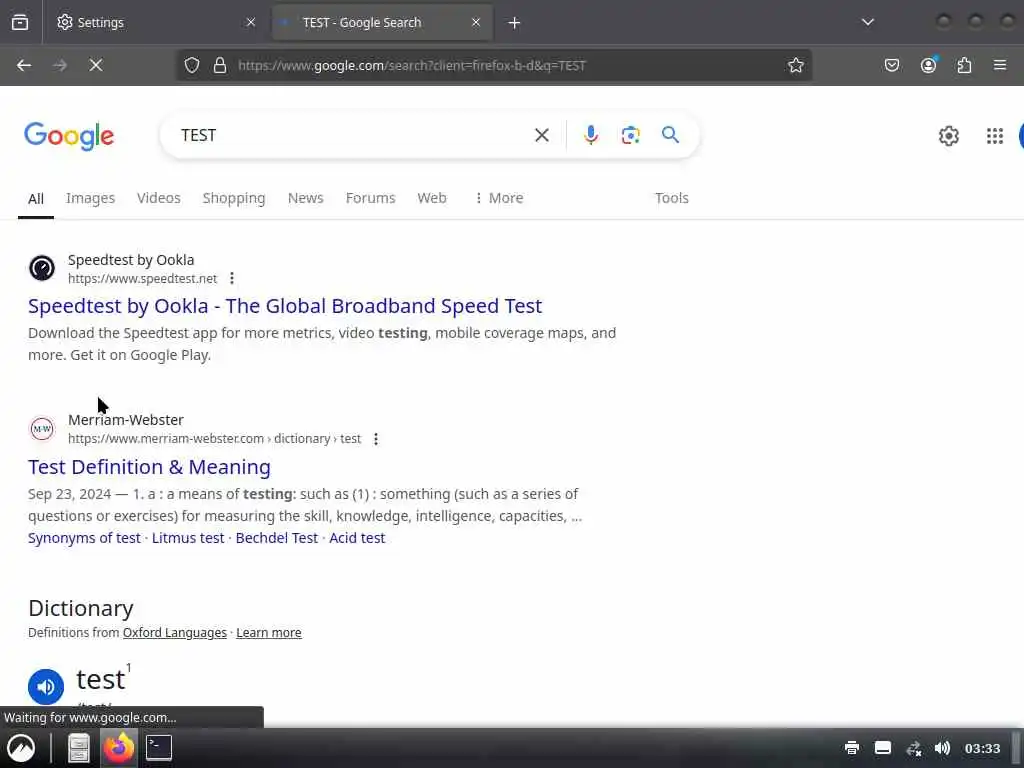Open Save to Pocket icon
Image resolution: width=1024 pixels, height=768 pixels.
(892, 65)
